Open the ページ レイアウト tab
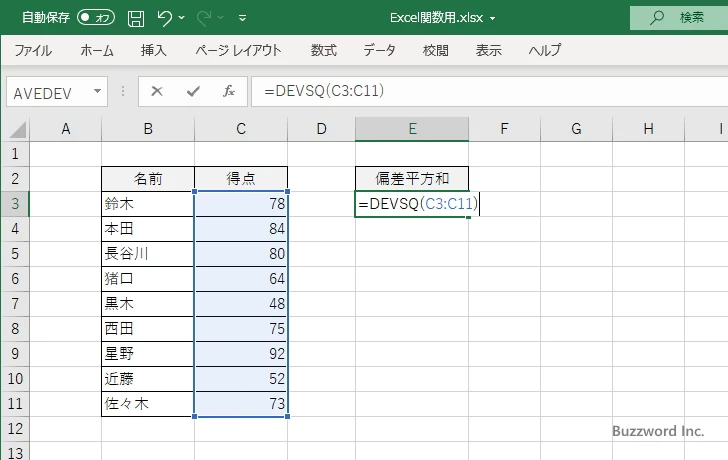728x460 pixels. [x=238, y=50]
